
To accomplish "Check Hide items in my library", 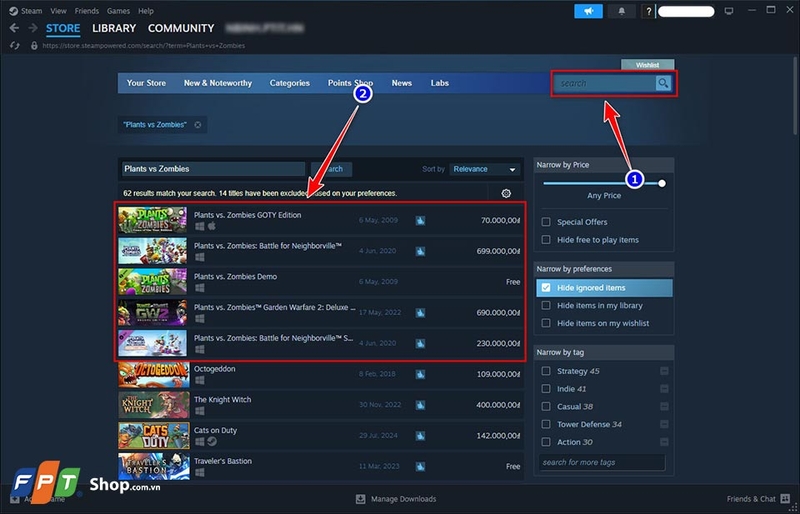I will point(546,306).
